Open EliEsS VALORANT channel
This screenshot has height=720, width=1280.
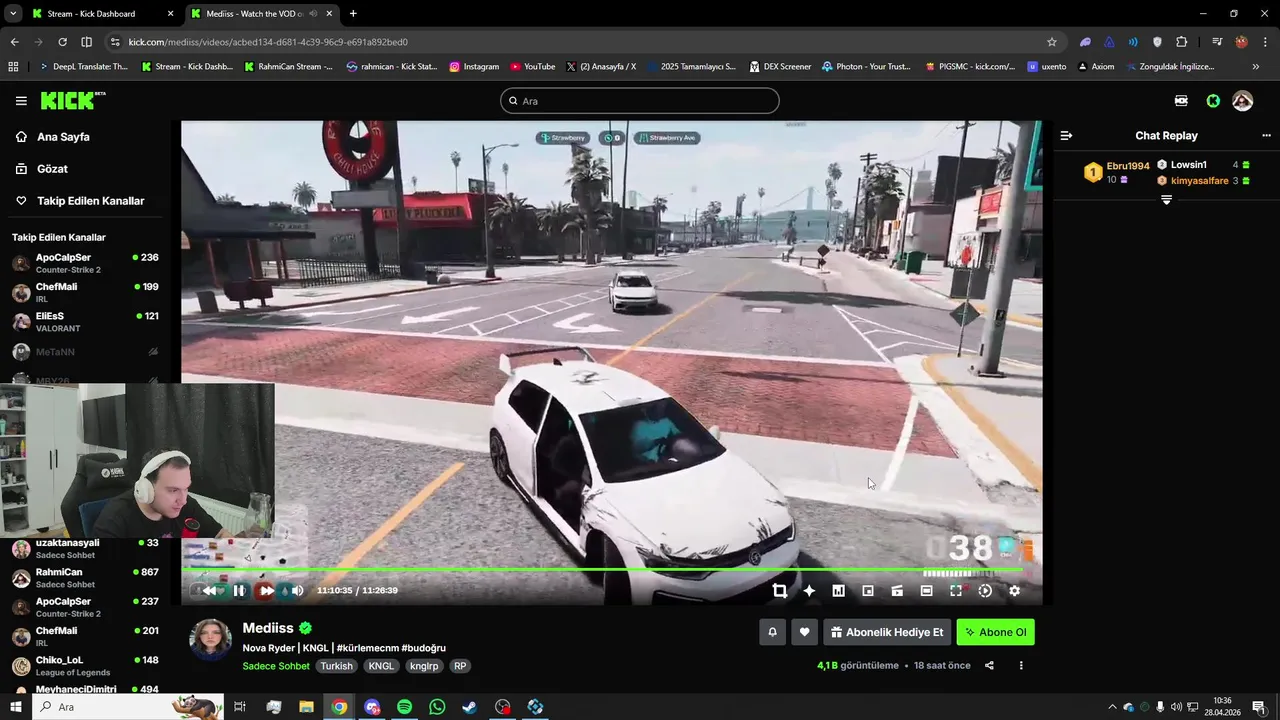click(x=85, y=321)
